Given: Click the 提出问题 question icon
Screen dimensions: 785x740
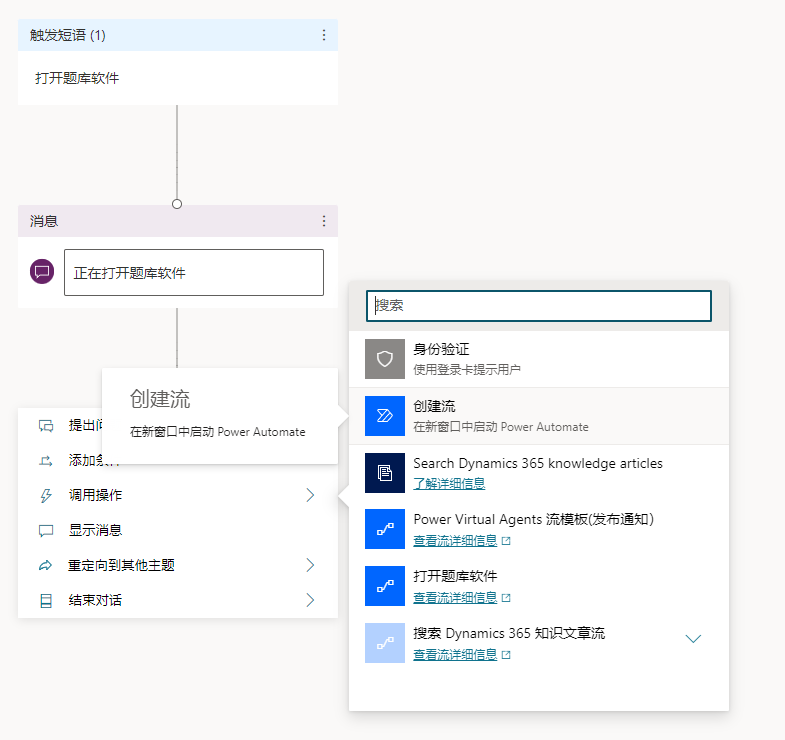Looking at the screenshot, I should tap(46, 426).
